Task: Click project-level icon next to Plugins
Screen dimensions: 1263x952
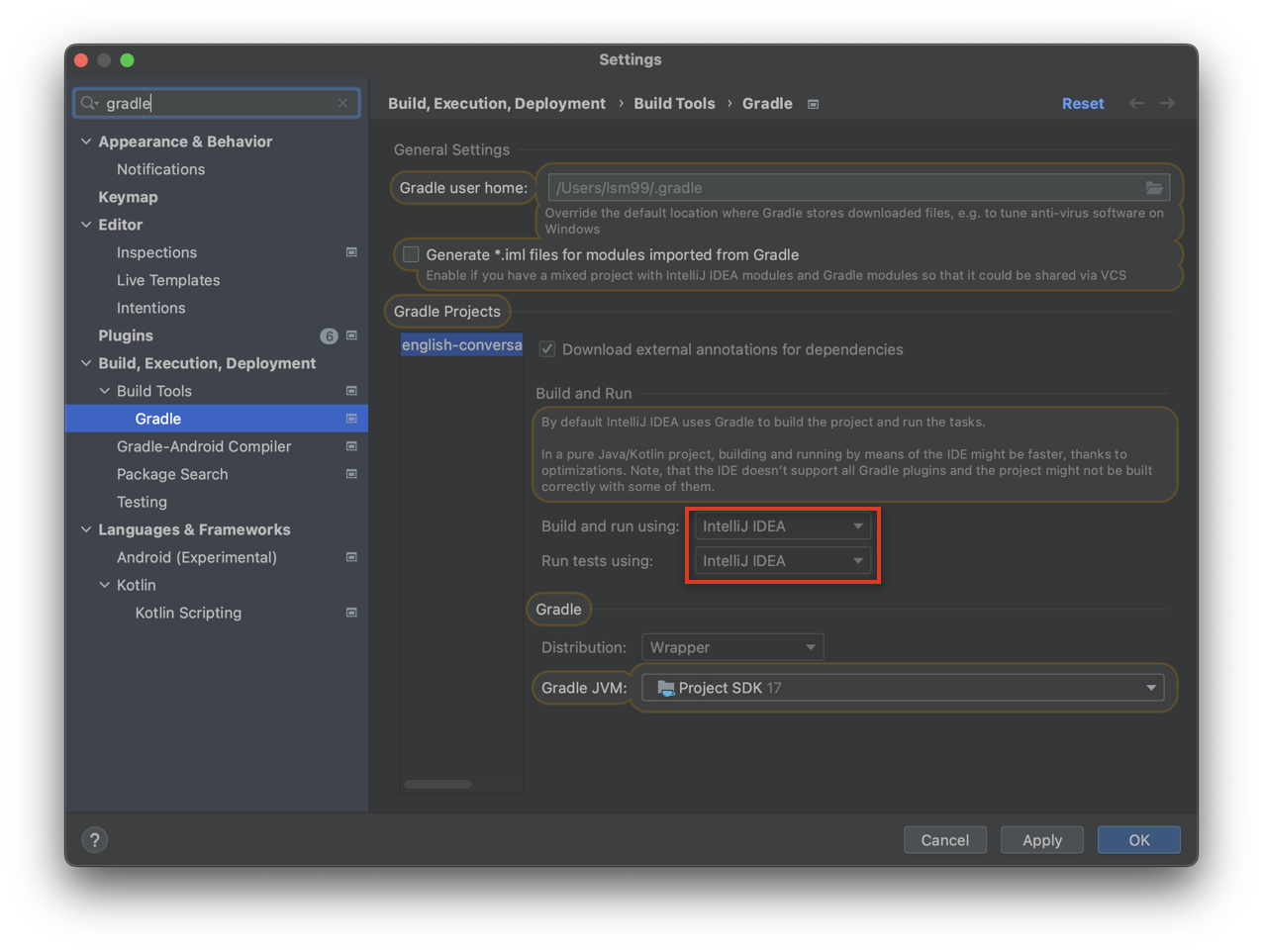Action: point(351,335)
